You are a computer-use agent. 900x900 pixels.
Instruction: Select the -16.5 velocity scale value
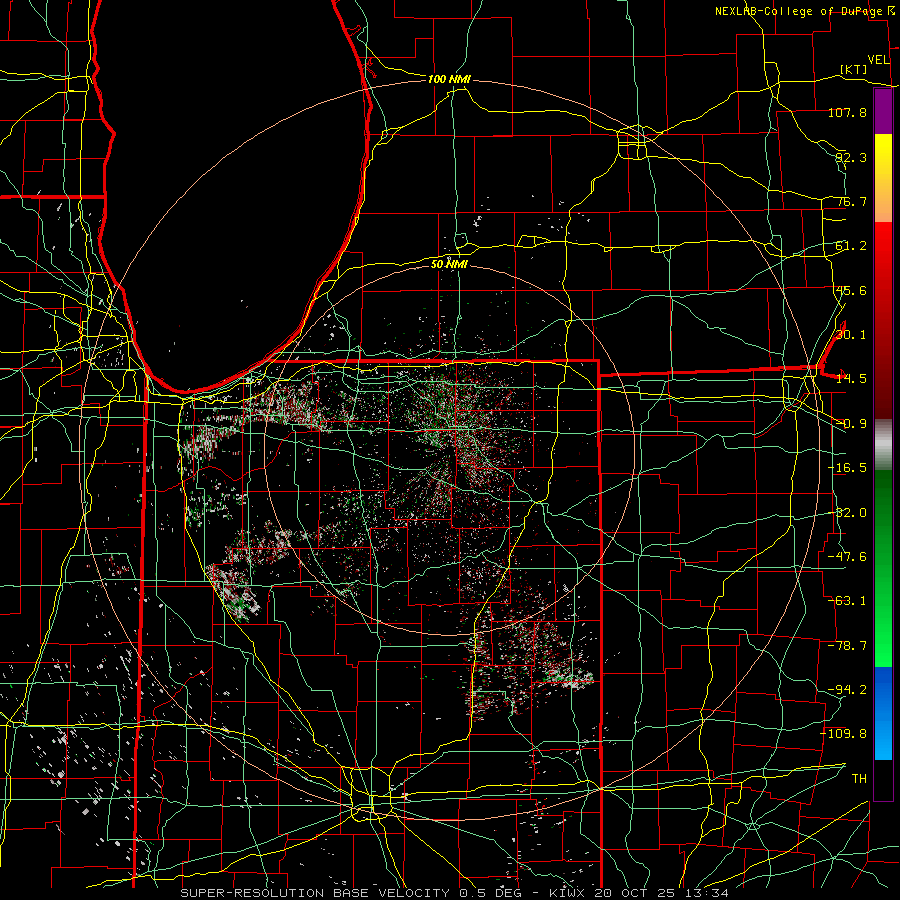[847, 468]
